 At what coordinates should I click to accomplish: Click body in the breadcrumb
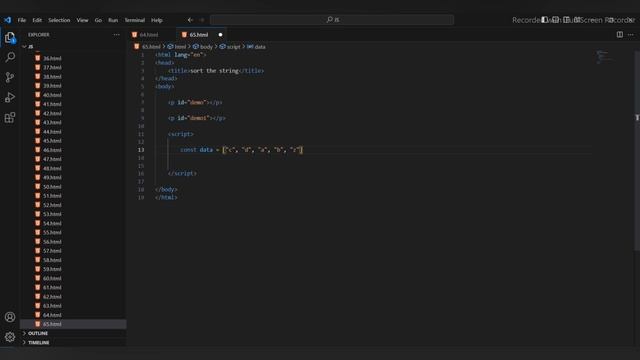(x=206, y=47)
